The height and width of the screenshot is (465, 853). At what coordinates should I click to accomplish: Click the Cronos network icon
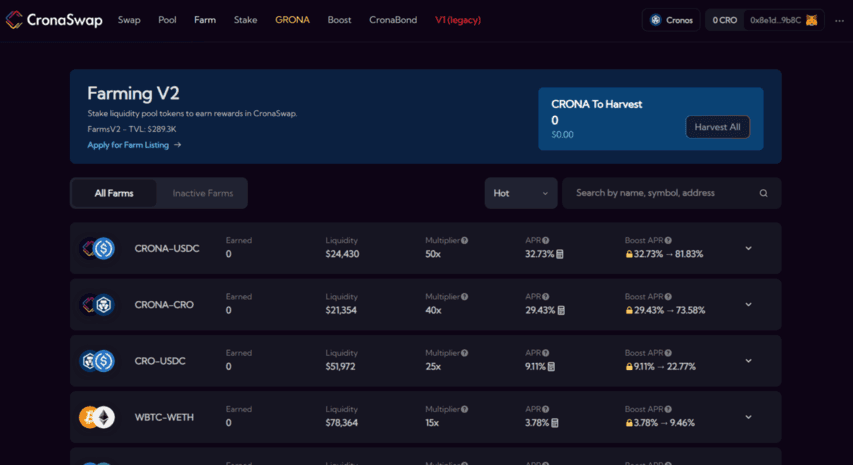point(656,20)
